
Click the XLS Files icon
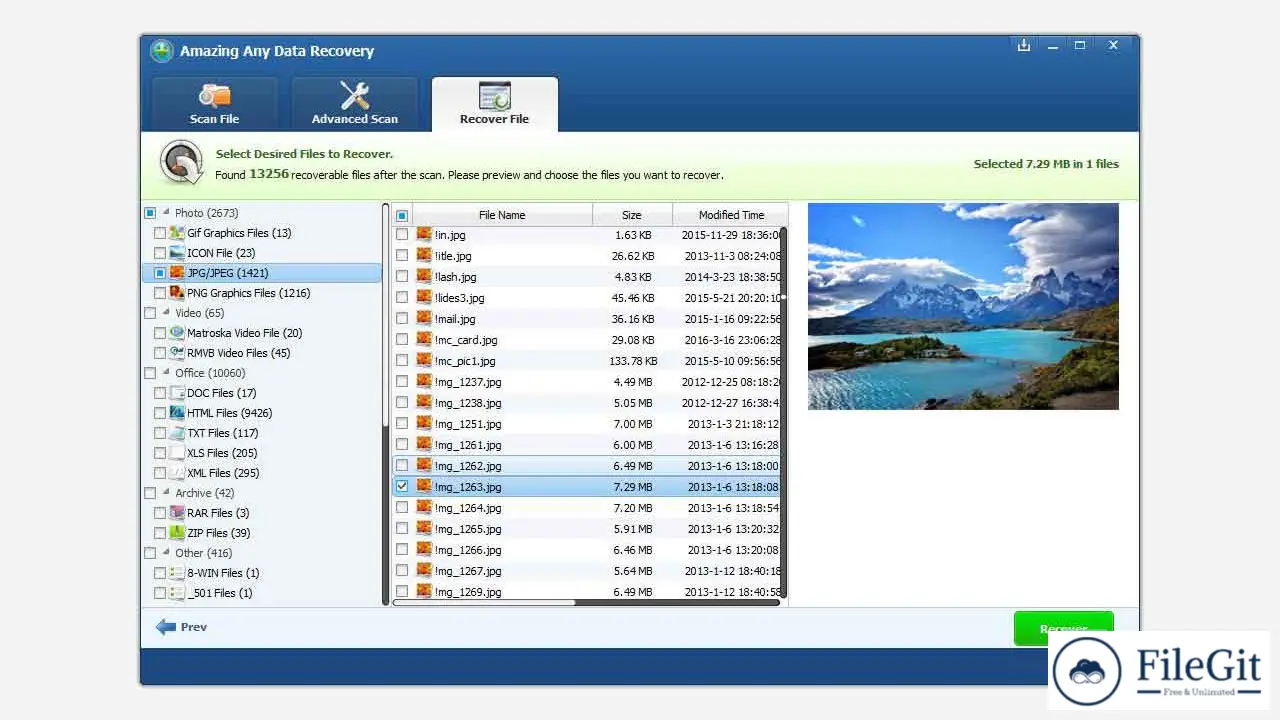[177, 453]
